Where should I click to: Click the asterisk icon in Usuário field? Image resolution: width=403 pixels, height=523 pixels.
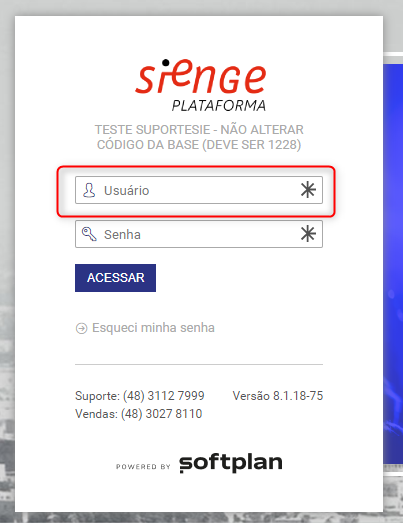(x=308, y=190)
